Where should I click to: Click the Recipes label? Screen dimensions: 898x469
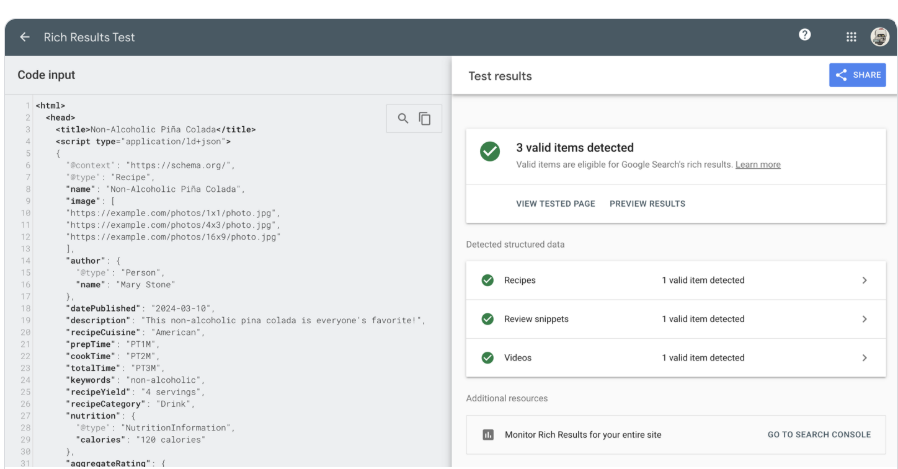pos(519,280)
